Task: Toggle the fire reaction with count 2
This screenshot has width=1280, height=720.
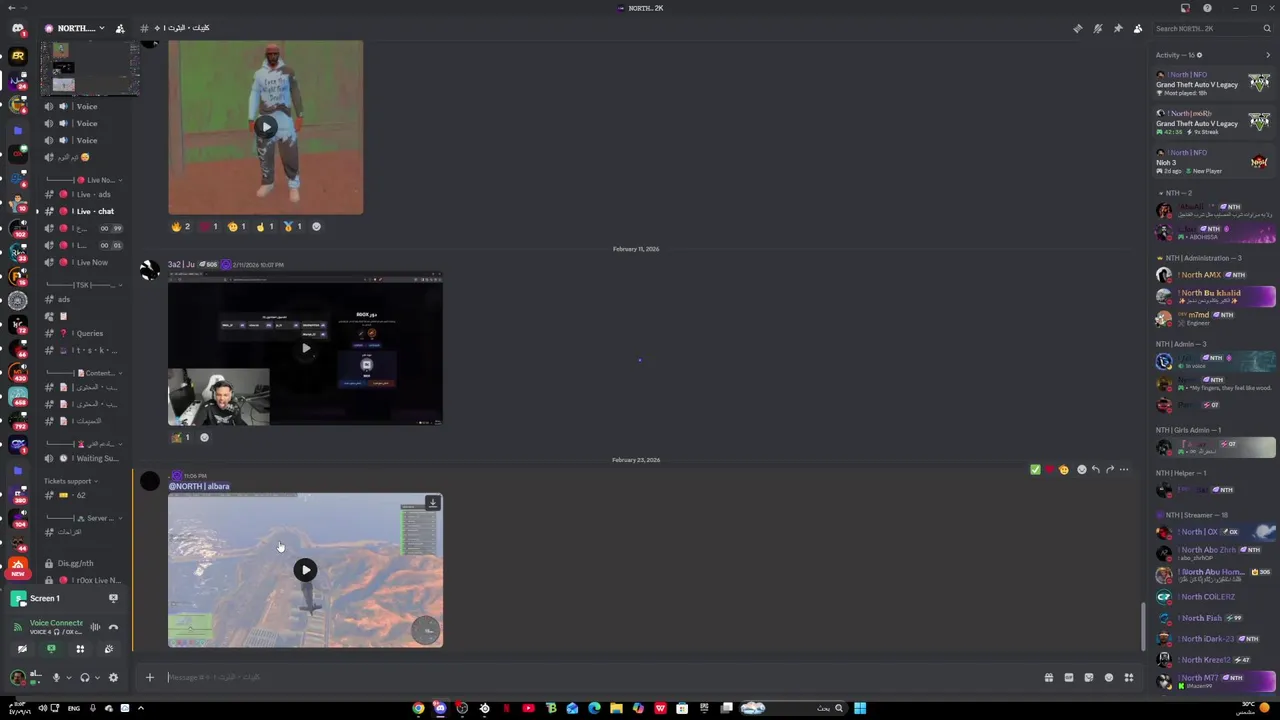Action: pos(181,226)
